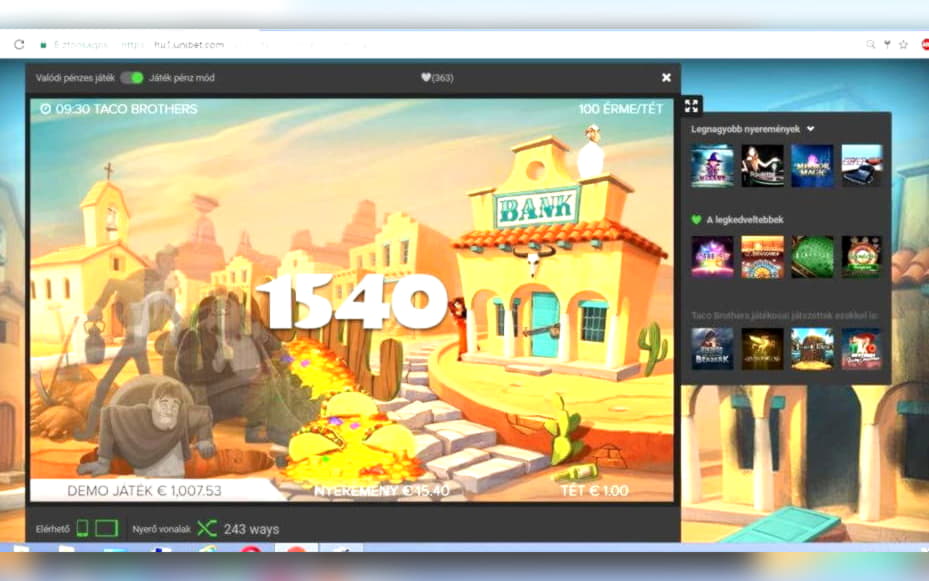Open the witch game thumbnail
The width and height of the screenshot is (929, 581).
click(x=712, y=166)
